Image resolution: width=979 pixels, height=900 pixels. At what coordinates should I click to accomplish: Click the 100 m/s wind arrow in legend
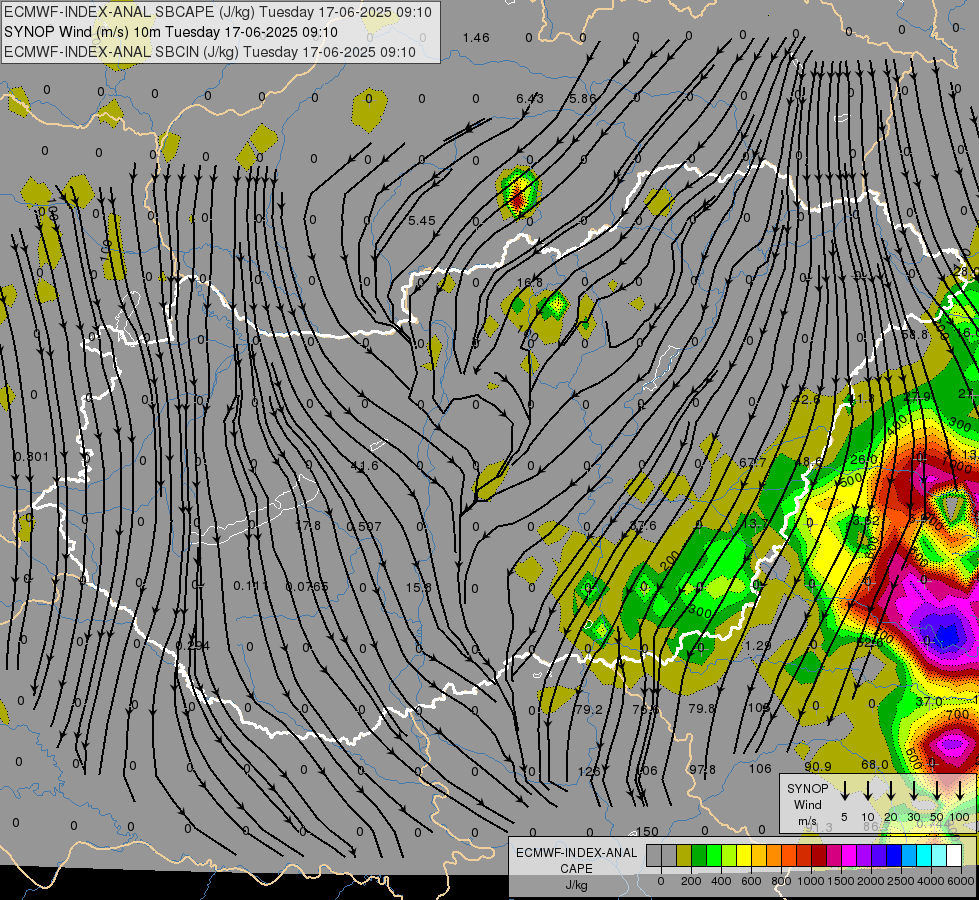(960, 790)
